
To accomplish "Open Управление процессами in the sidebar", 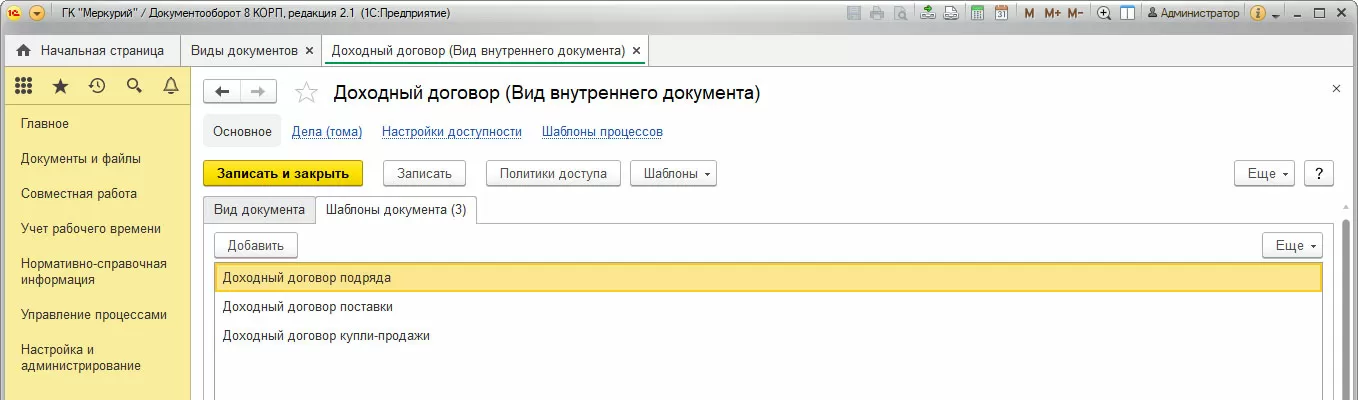I will (x=94, y=314).
